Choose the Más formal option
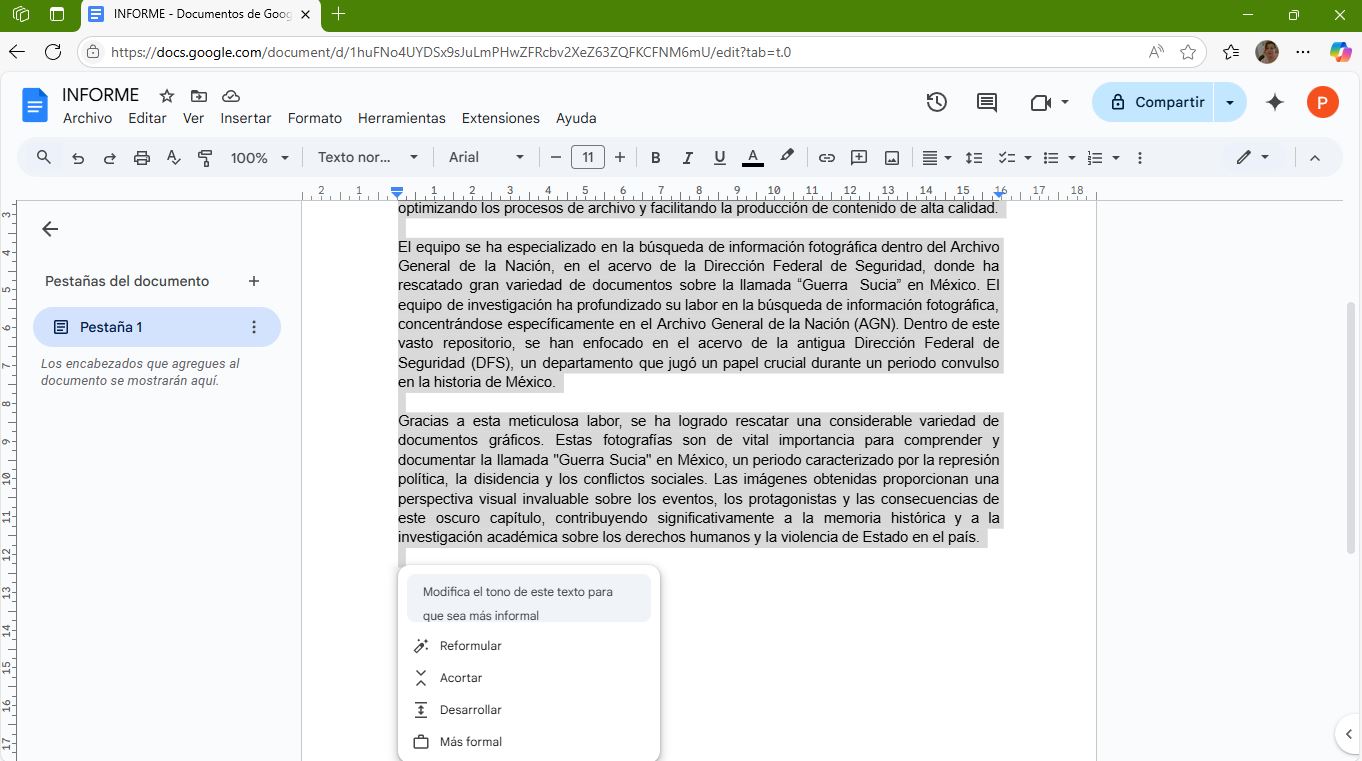The image size is (1362, 761). [x=470, y=742]
